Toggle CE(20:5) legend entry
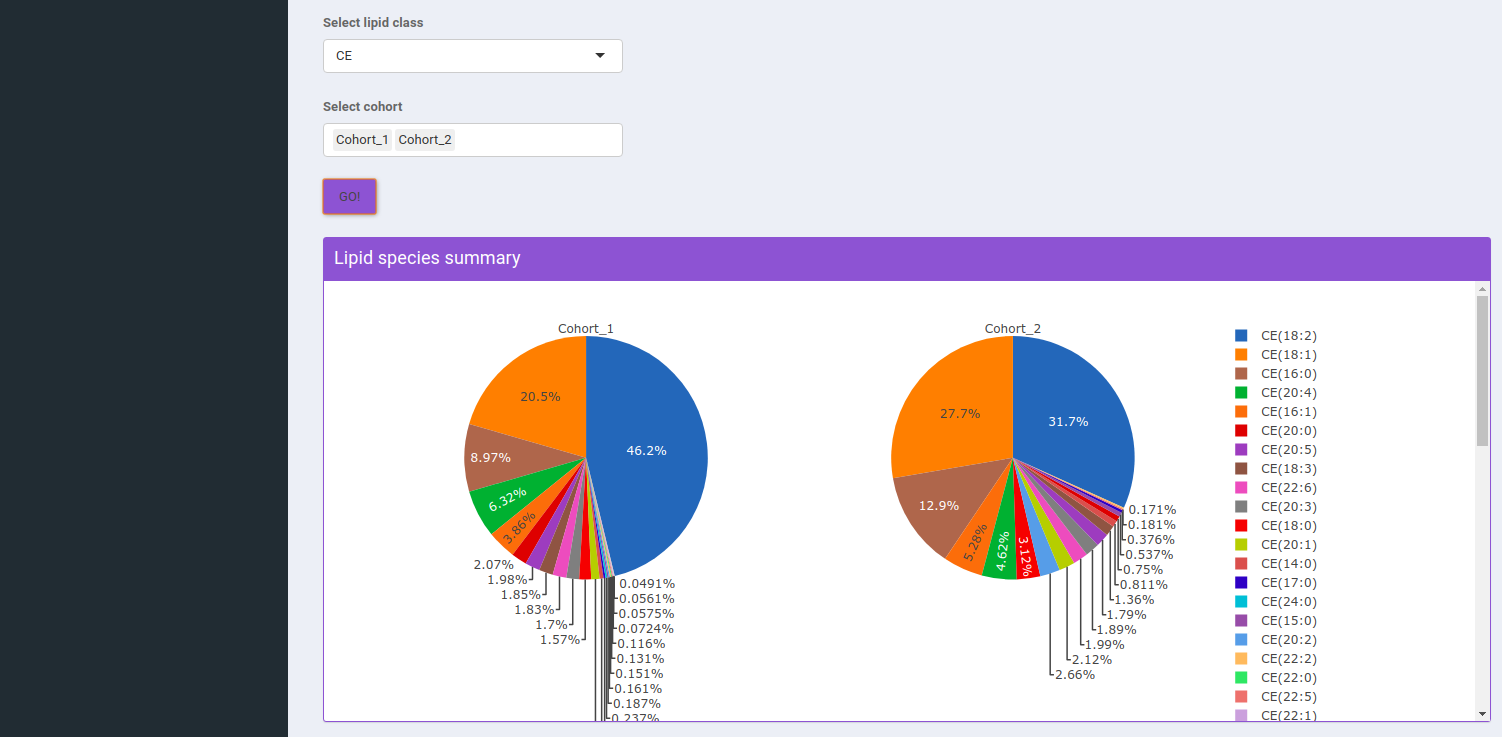Screen dimensions: 1502x737 click(x=1275, y=450)
